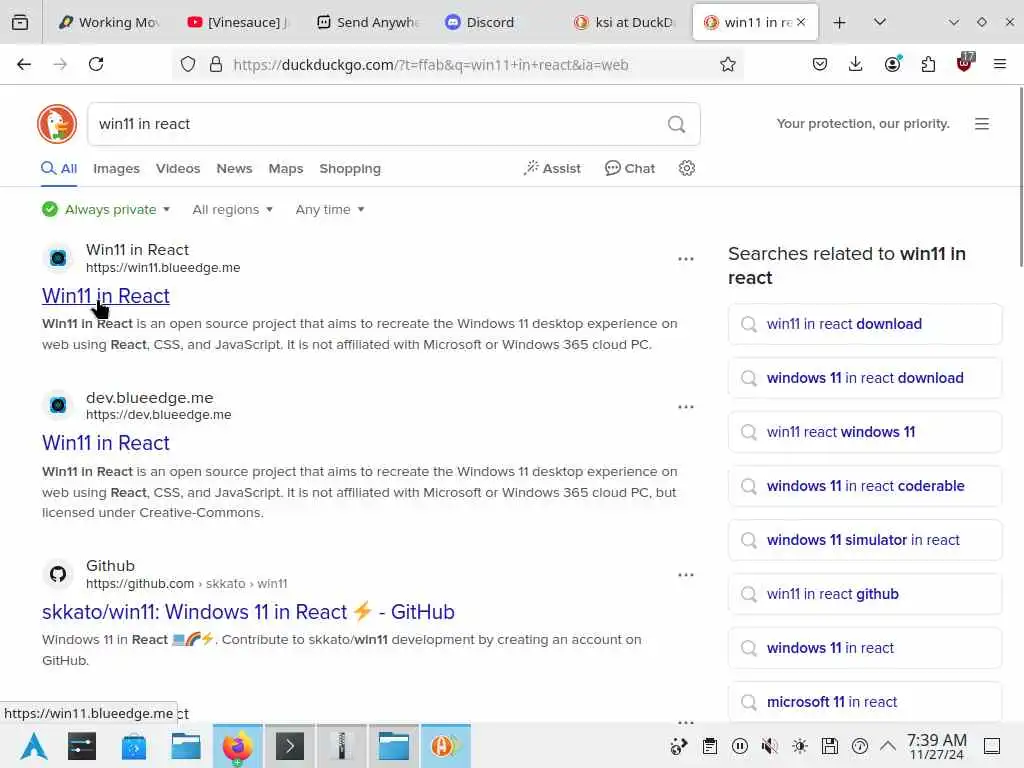The height and width of the screenshot is (768, 1024).
Task: Open the Arch Linux application launcher
Action: 33,746
